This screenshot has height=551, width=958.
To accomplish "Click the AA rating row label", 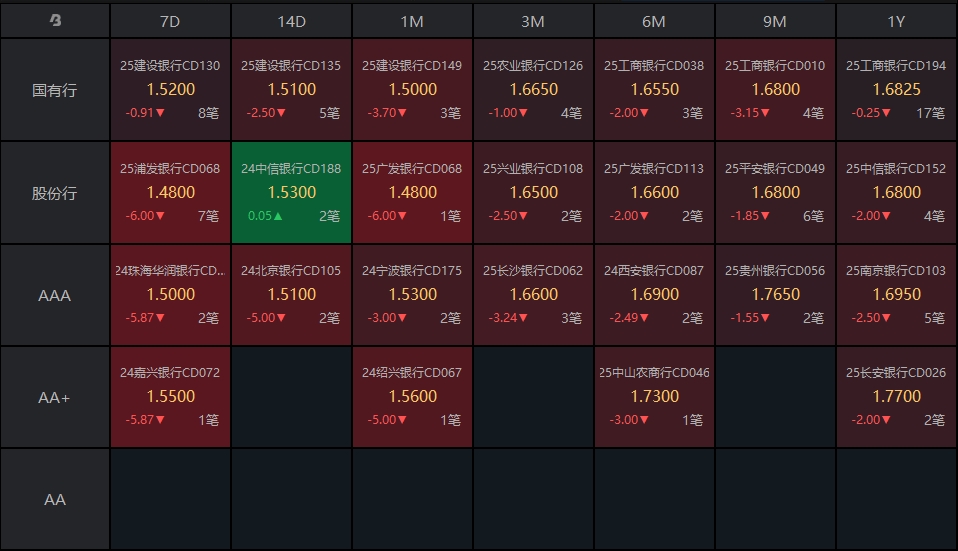I will (55, 500).
